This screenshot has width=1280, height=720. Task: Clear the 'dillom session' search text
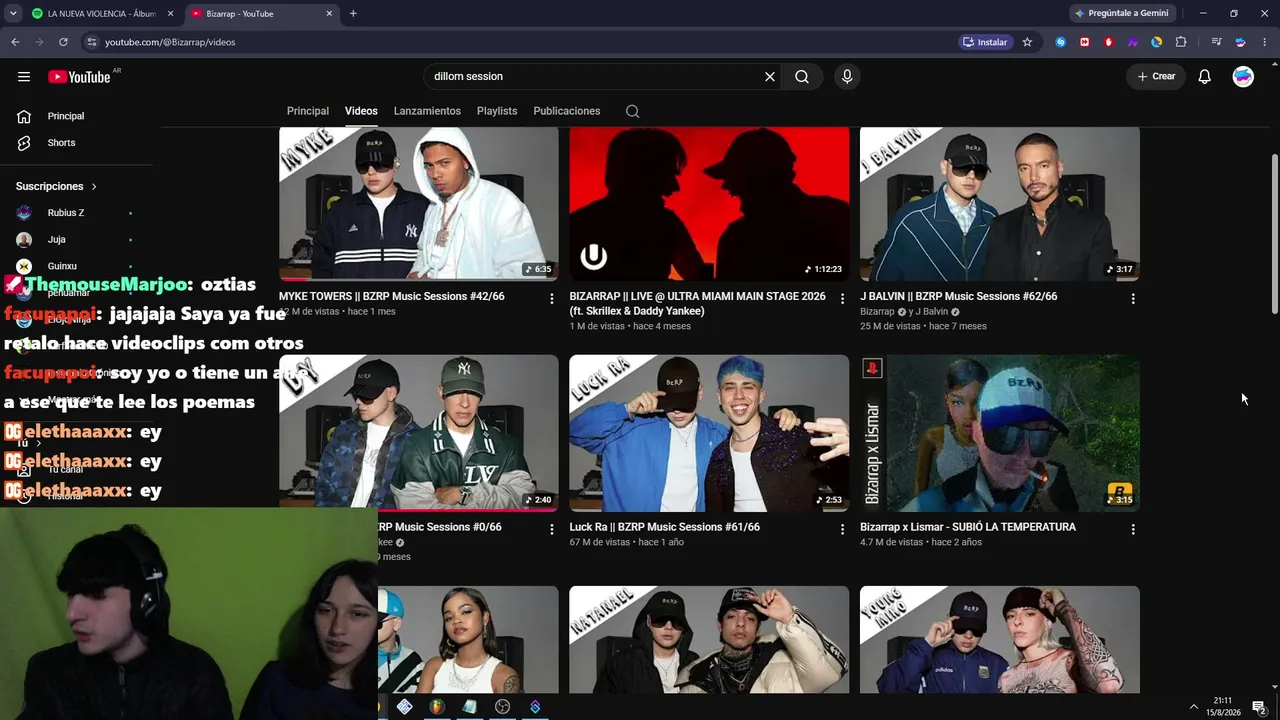pos(770,77)
